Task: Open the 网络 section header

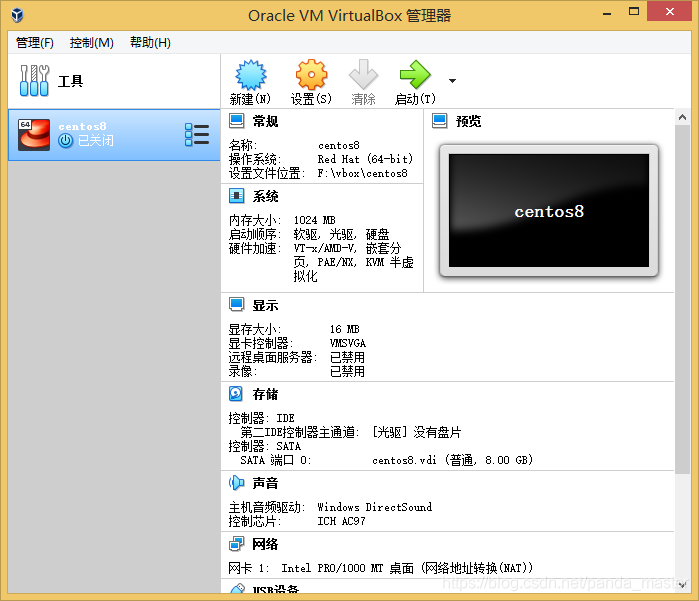Action: coord(265,544)
